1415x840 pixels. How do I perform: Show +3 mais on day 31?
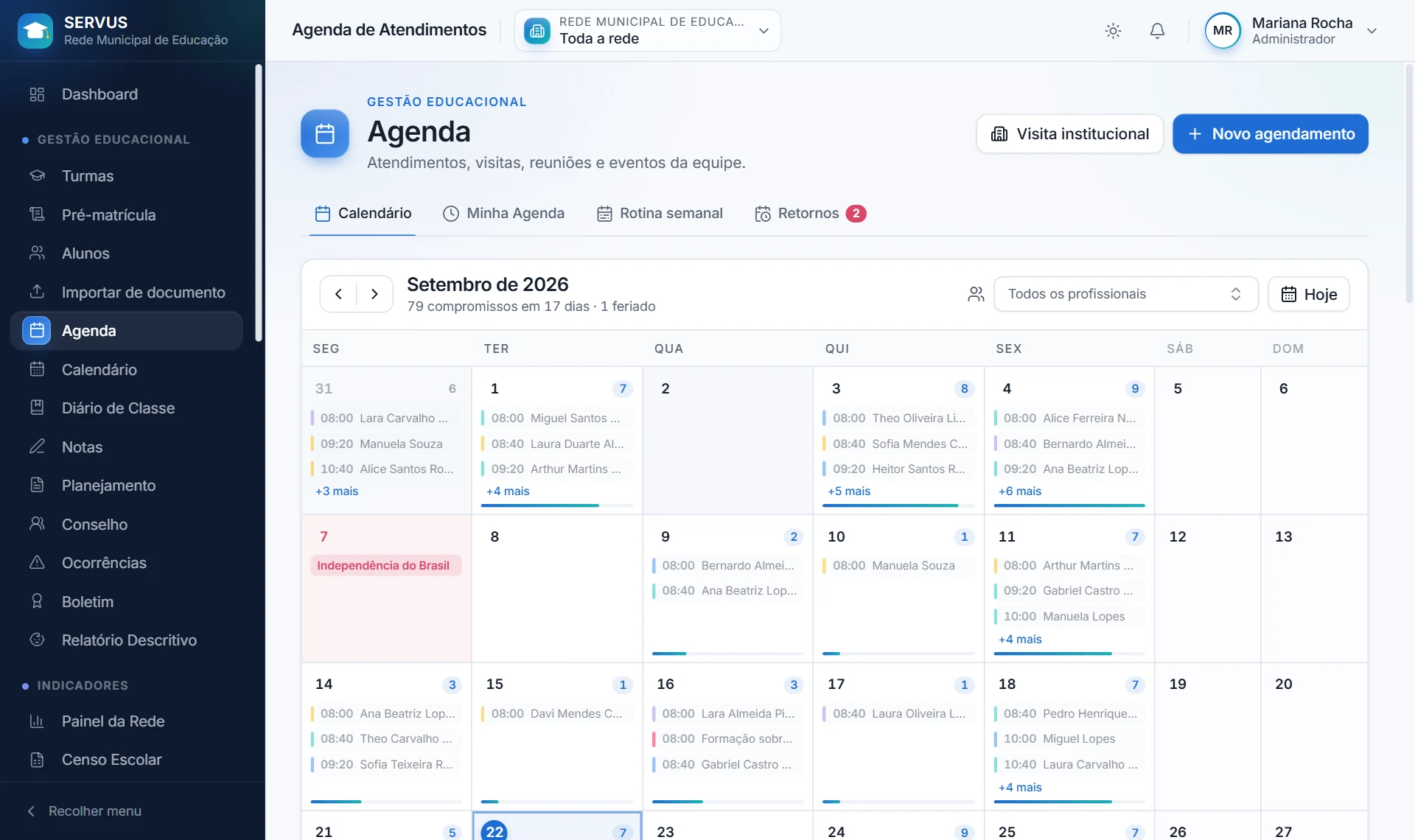coord(337,491)
